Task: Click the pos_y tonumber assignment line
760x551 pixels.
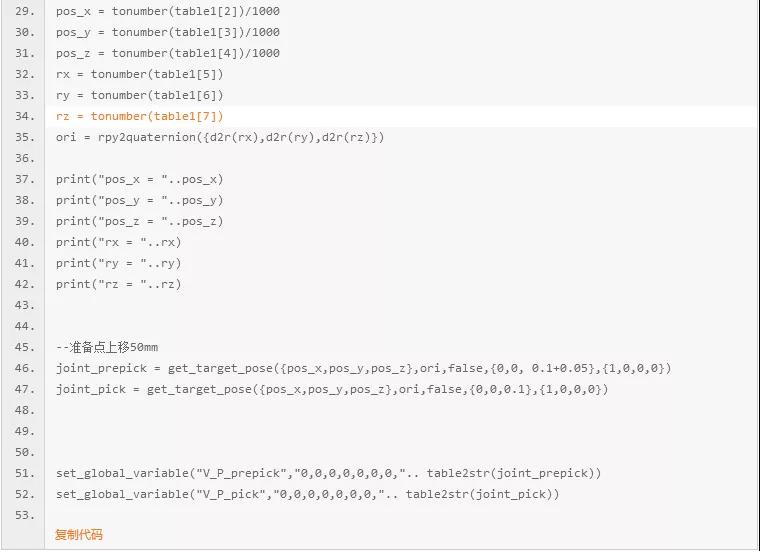Action: [x=168, y=32]
